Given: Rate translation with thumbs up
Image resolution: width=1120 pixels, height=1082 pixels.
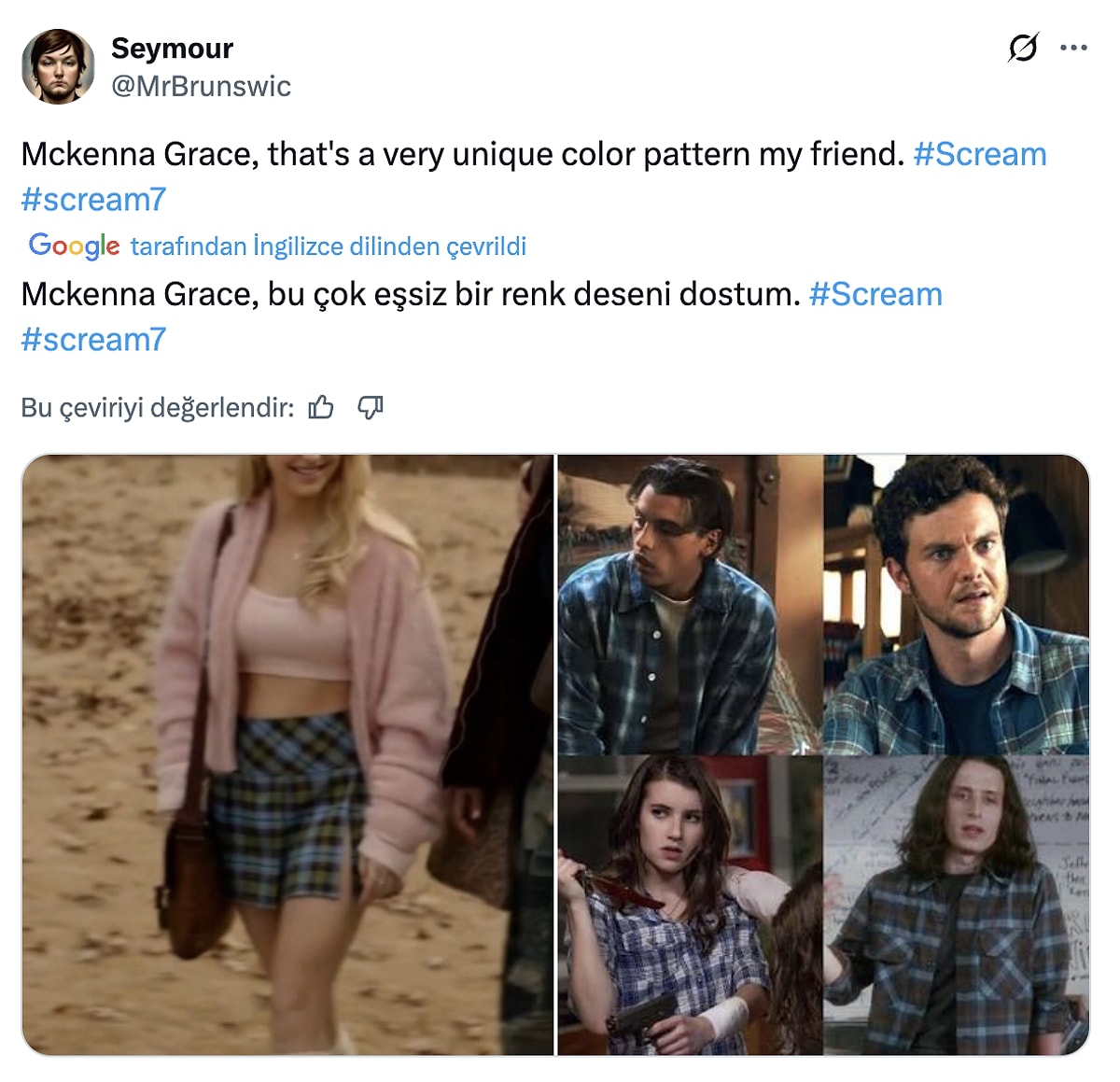Looking at the screenshot, I should click(x=321, y=407).
